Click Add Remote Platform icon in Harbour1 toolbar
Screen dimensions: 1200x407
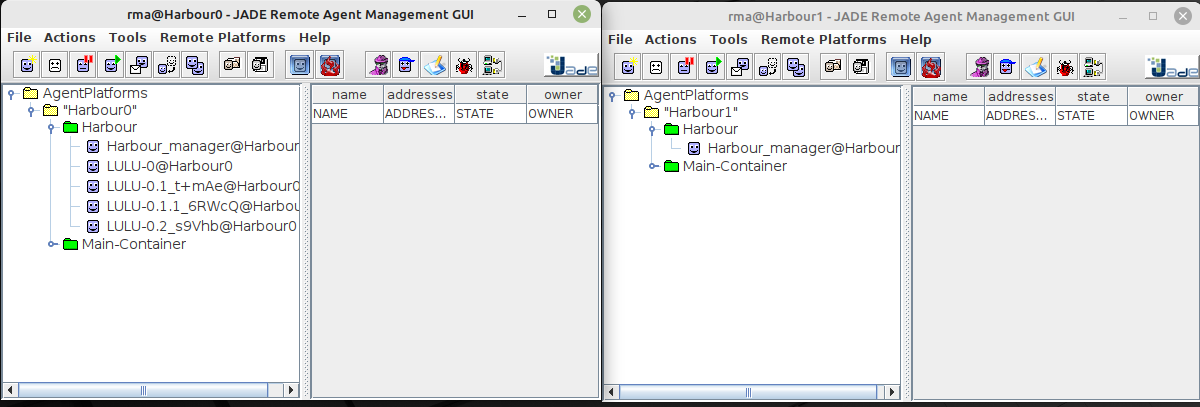coord(902,67)
